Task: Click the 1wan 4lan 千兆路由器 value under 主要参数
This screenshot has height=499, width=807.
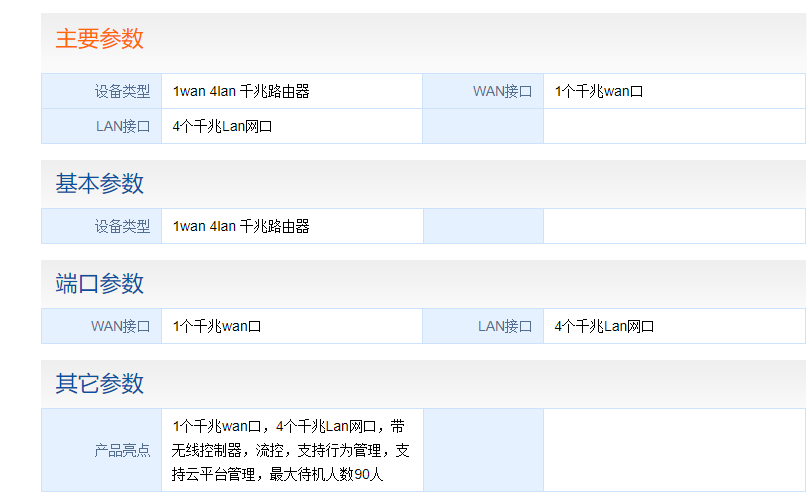Action: [x=241, y=92]
